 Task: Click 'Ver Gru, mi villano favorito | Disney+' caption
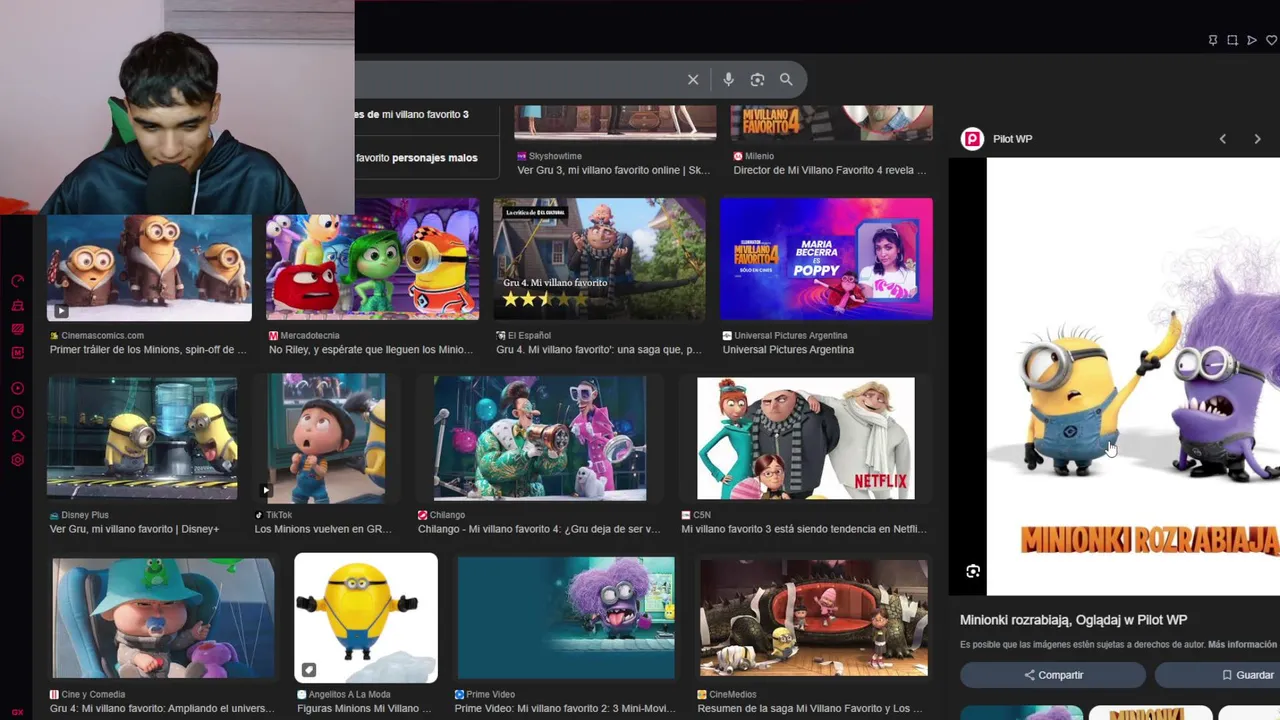(x=134, y=529)
